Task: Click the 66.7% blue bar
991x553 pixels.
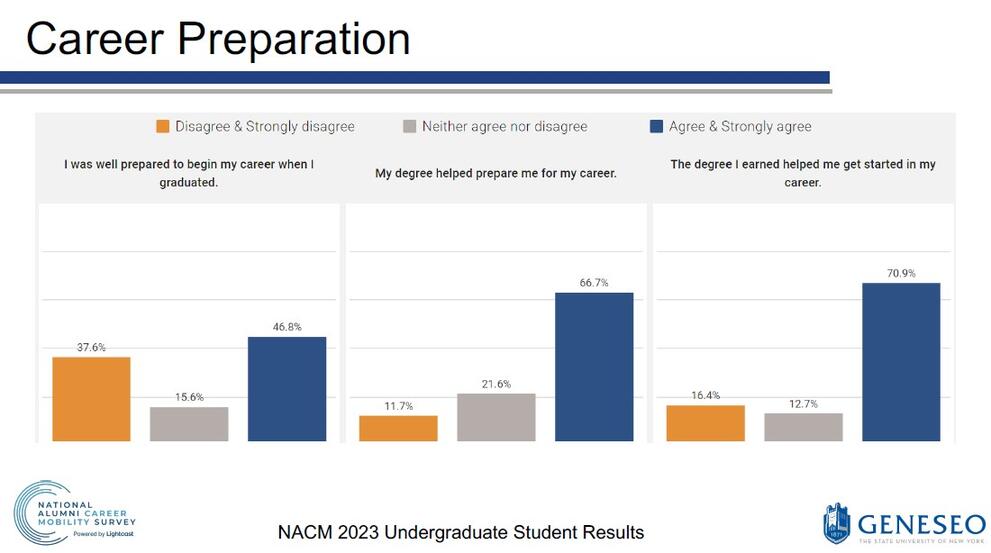Action: [594, 366]
